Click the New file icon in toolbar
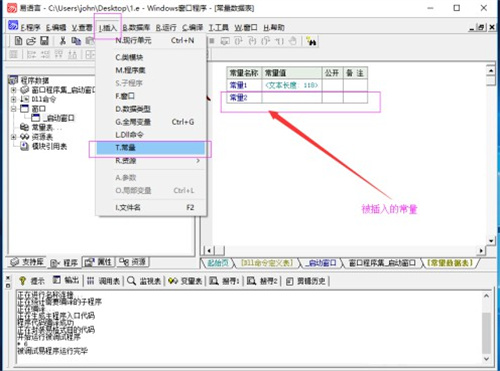The image size is (500, 371). pyautogui.click(x=19, y=41)
